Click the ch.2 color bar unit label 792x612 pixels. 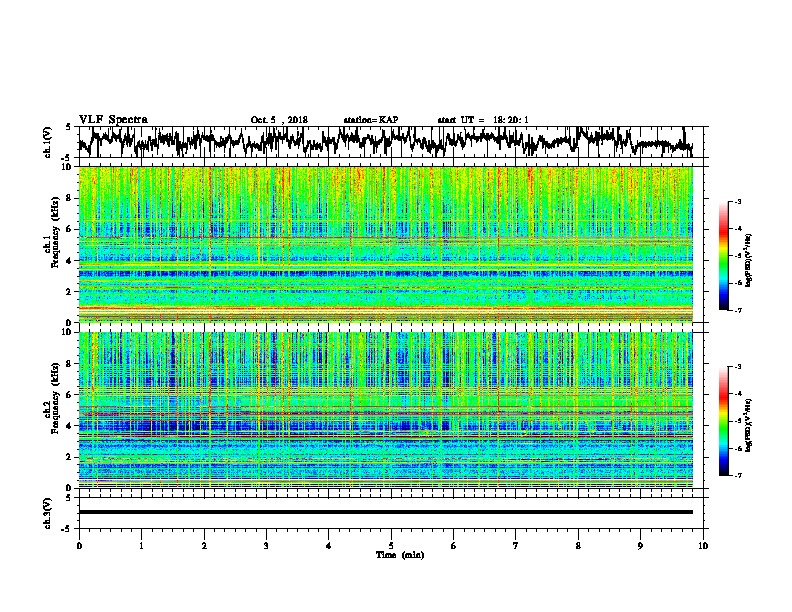pyautogui.click(x=748, y=423)
